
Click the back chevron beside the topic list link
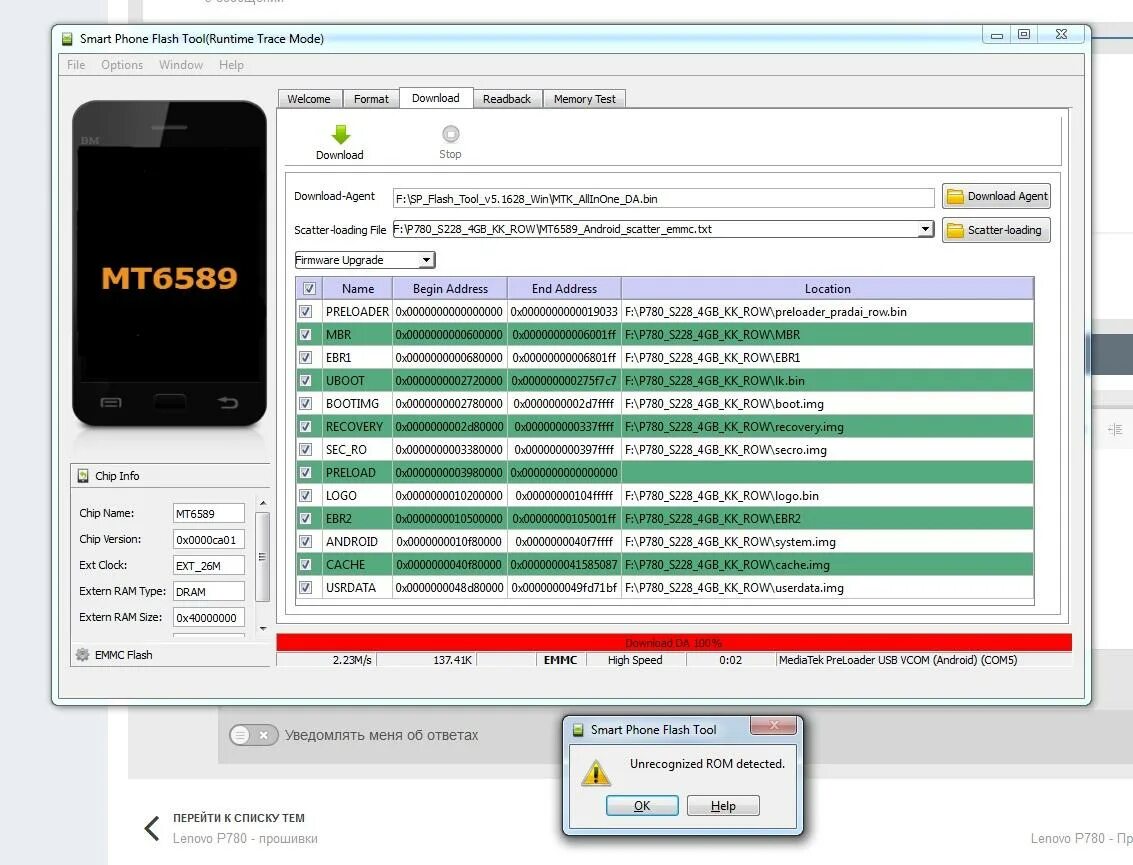(x=152, y=828)
